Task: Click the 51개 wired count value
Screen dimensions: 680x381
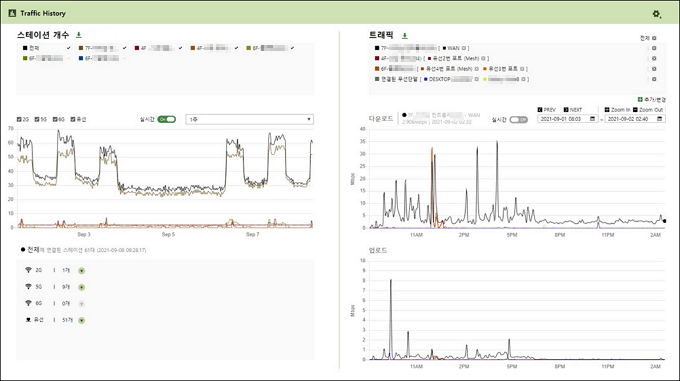Action: tap(67, 320)
